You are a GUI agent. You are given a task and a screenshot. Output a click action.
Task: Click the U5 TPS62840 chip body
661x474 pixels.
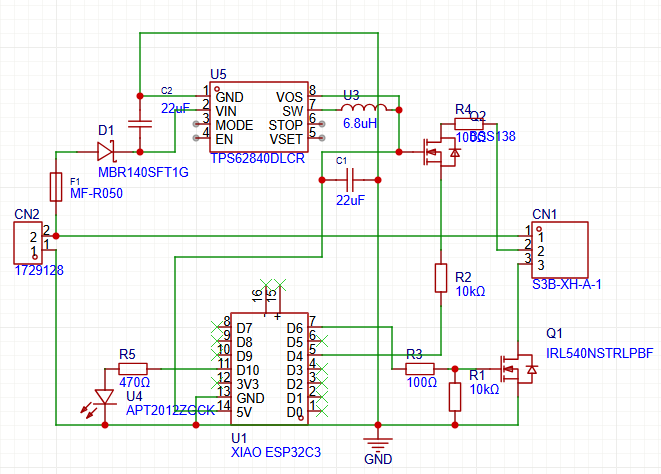pyautogui.click(x=259, y=117)
